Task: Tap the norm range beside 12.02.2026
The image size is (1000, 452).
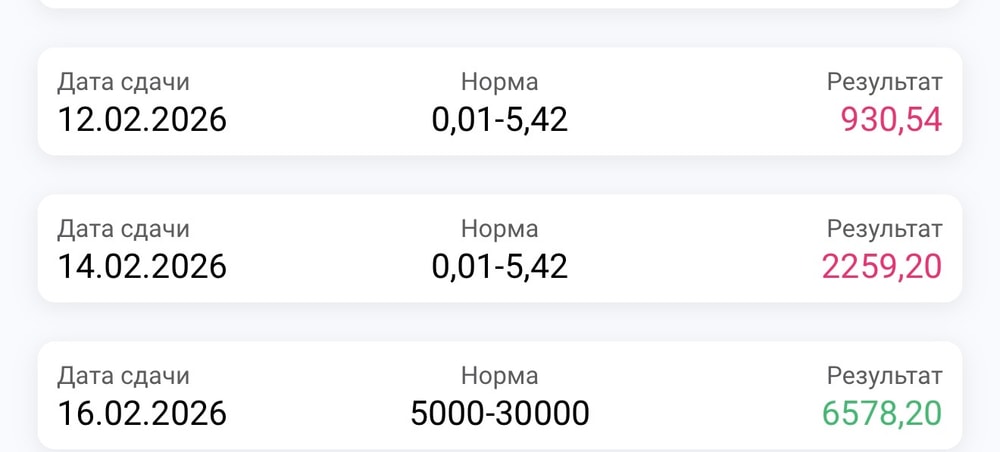Action: (x=499, y=119)
